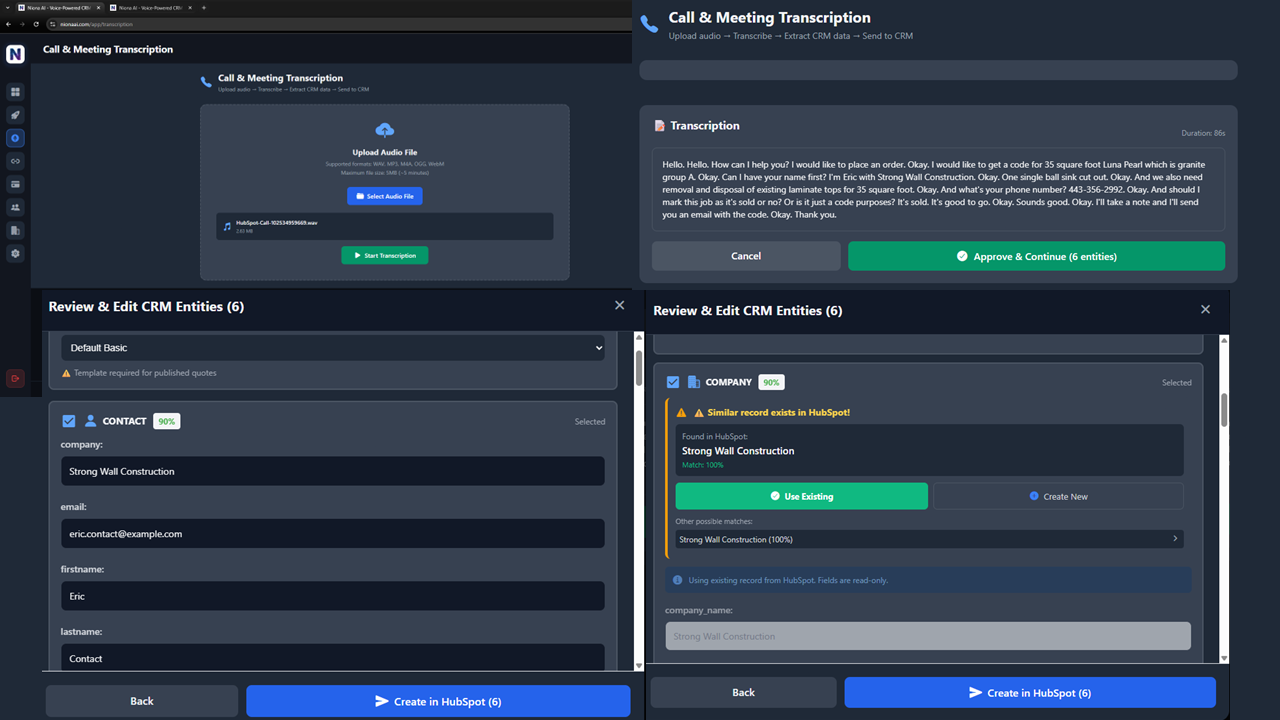Click the Select Audio File button
The height and width of the screenshot is (720, 1280).
385,196
